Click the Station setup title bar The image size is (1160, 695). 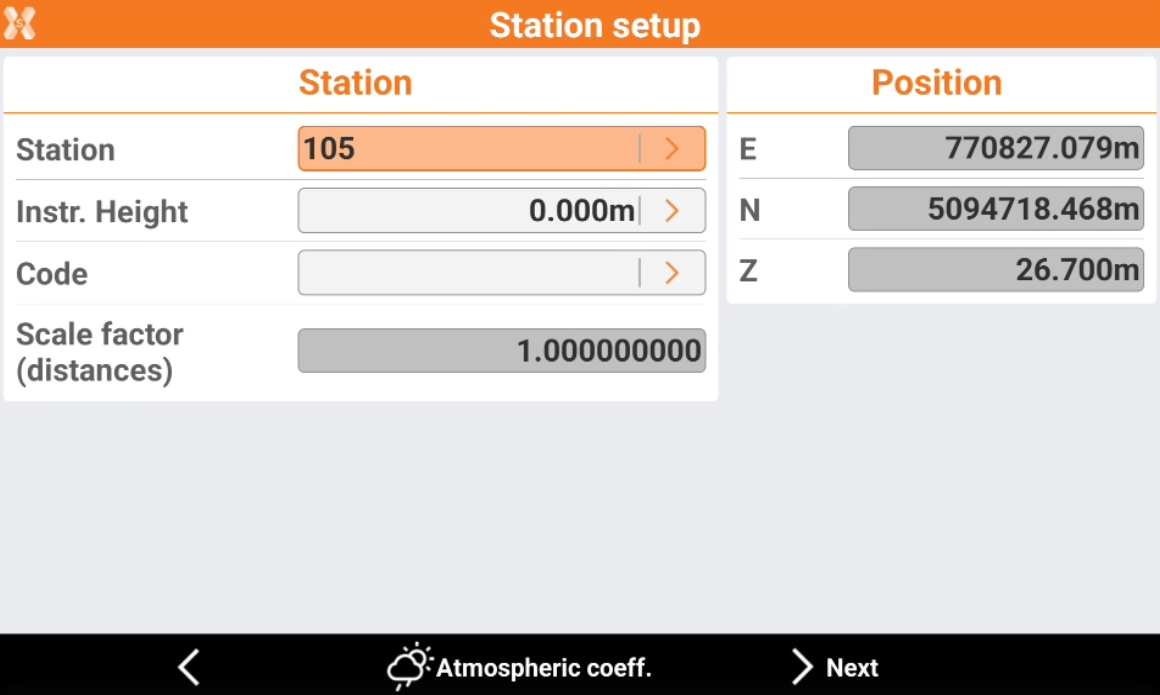(x=594, y=25)
